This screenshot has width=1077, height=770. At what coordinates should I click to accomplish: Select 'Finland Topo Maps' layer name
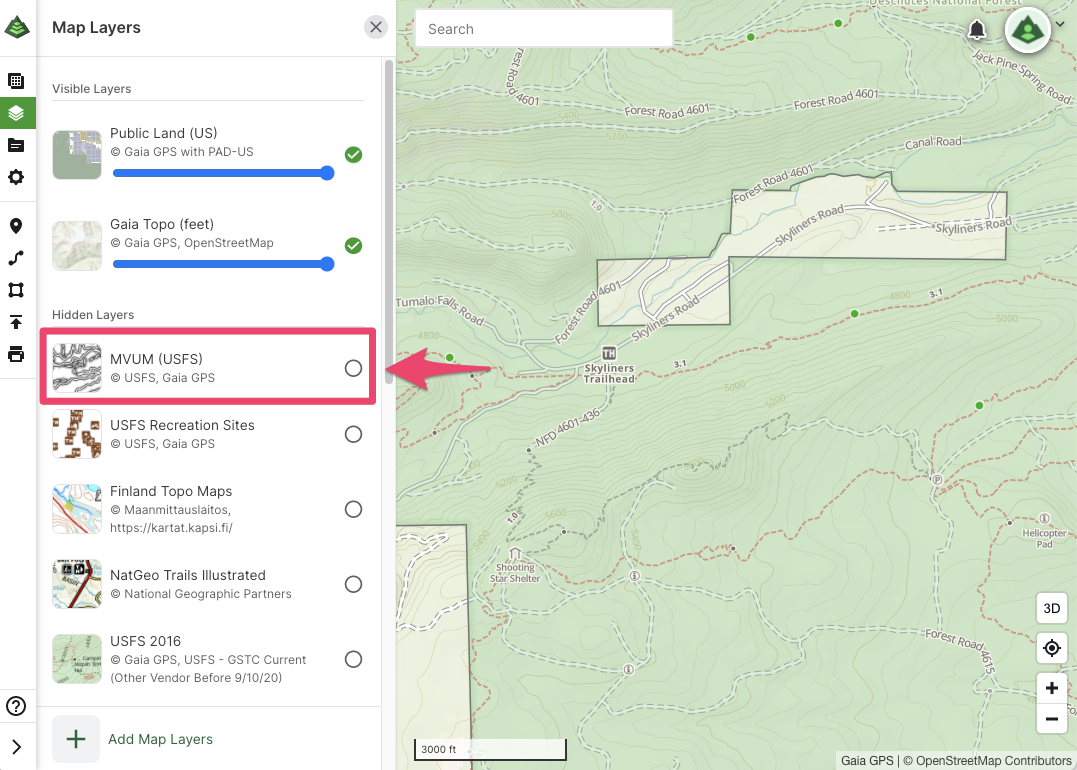[171, 491]
